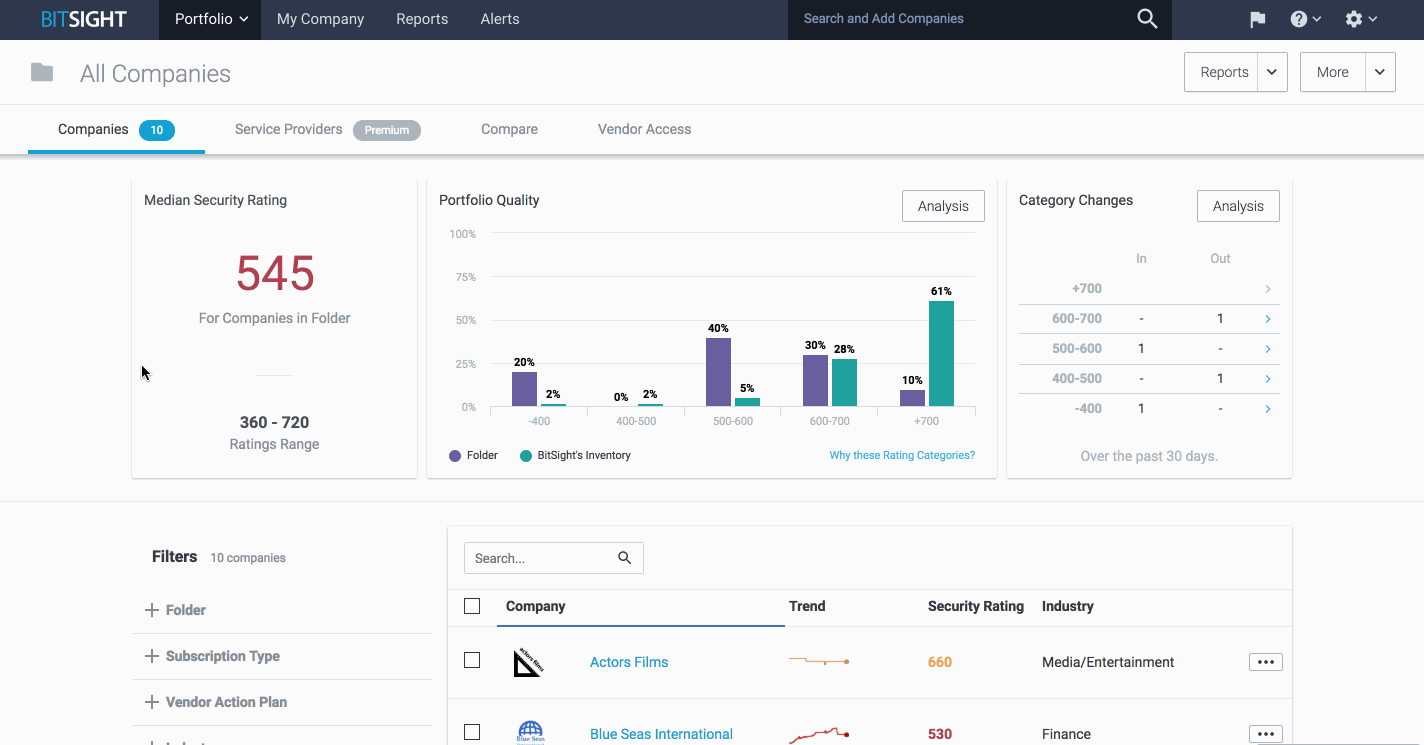Switch to the Compare tab
The image size is (1424, 745).
[x=509, y=130]
